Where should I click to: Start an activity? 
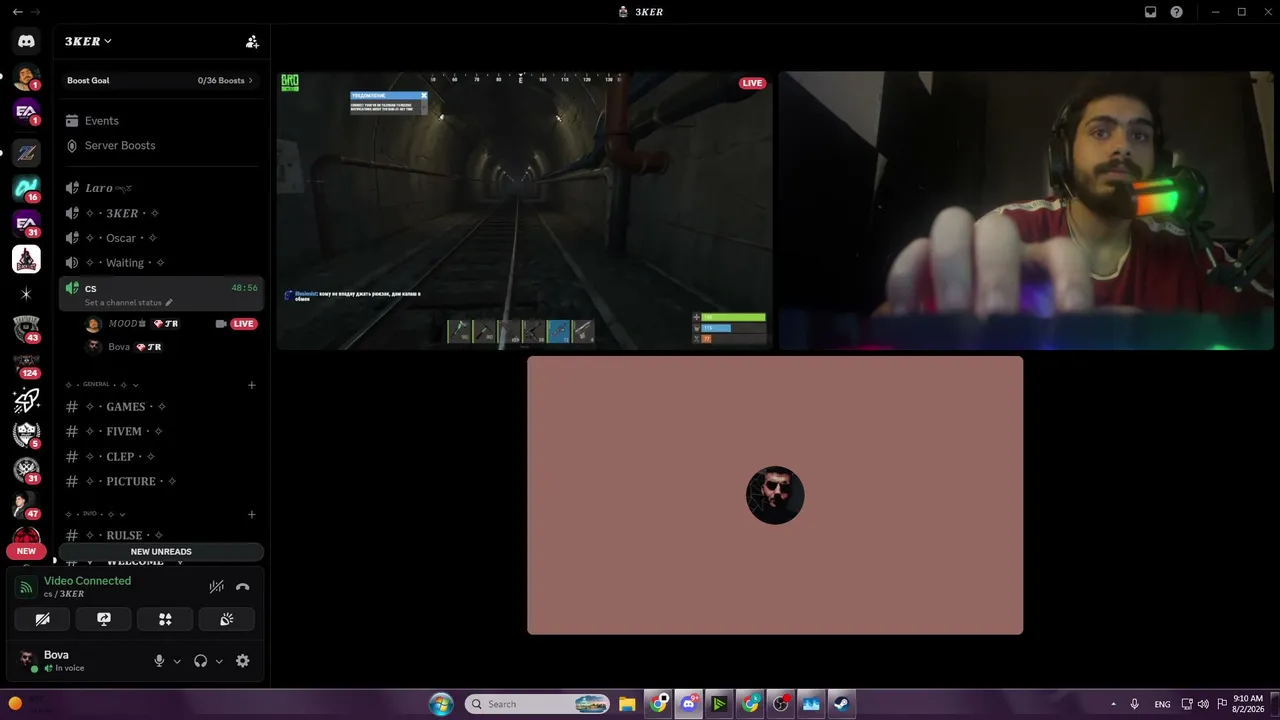(165, 620)
